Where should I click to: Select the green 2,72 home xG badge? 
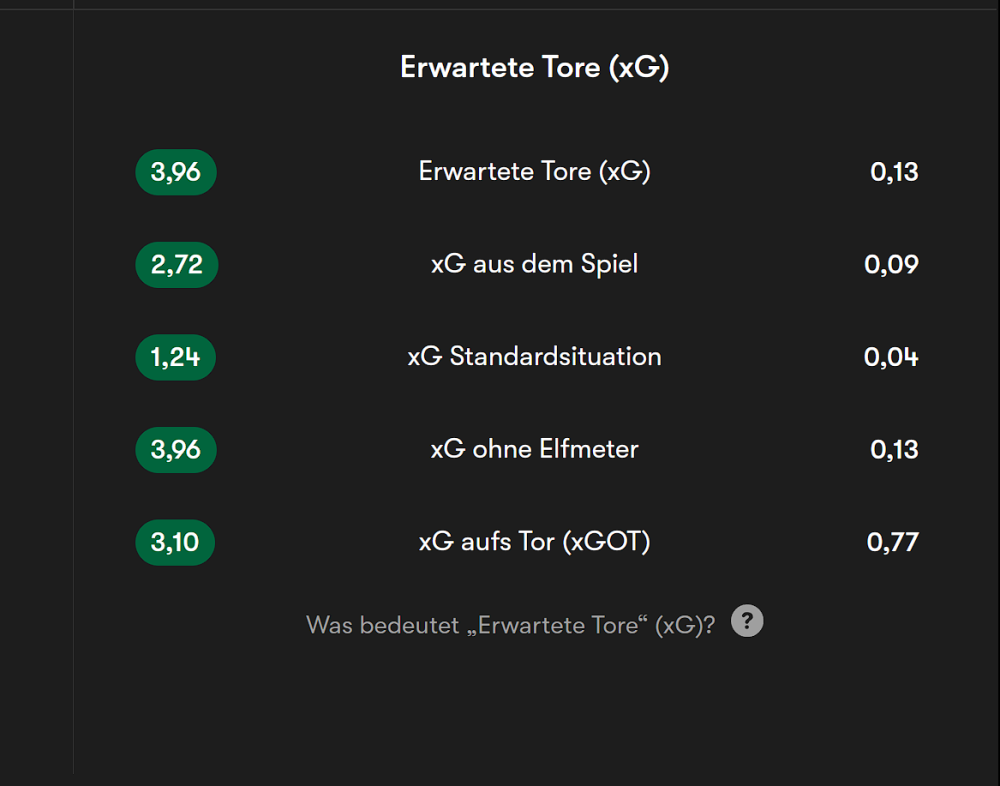[176, 265]
